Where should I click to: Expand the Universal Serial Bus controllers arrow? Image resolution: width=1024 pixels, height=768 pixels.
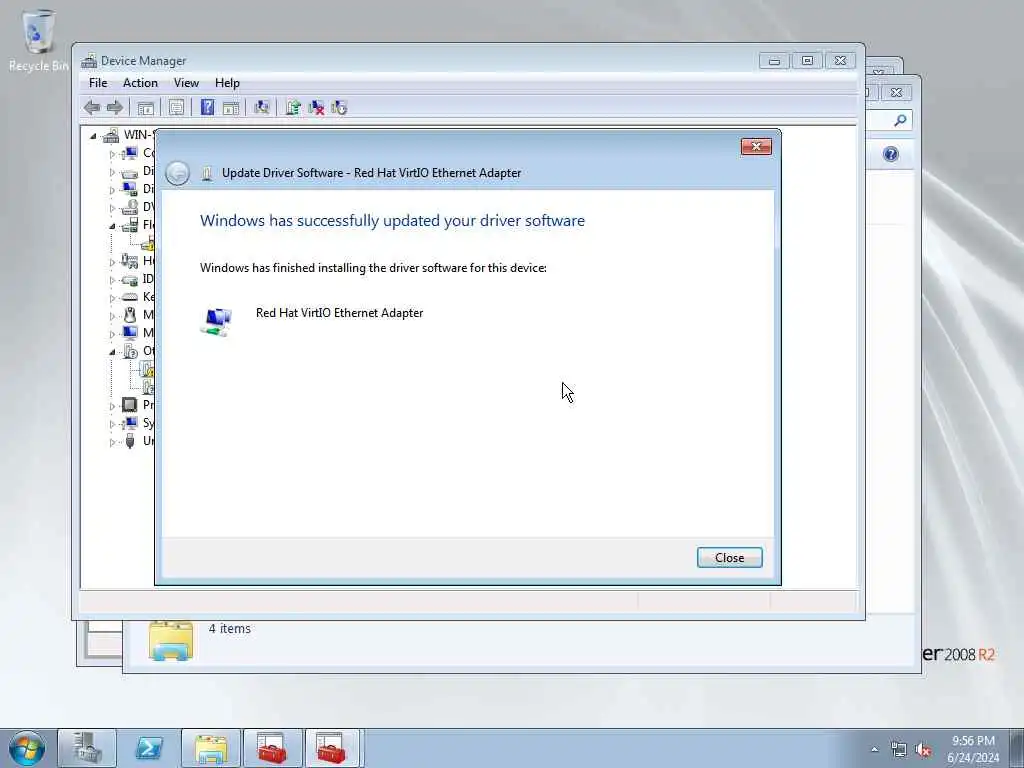pyautogui.click(x=112, y=441)
